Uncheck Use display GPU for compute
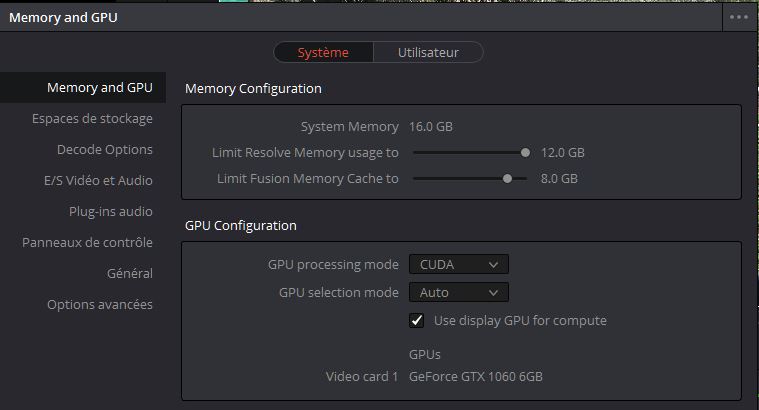The height and width of the screenshot is (410, 759). (417, 321)
